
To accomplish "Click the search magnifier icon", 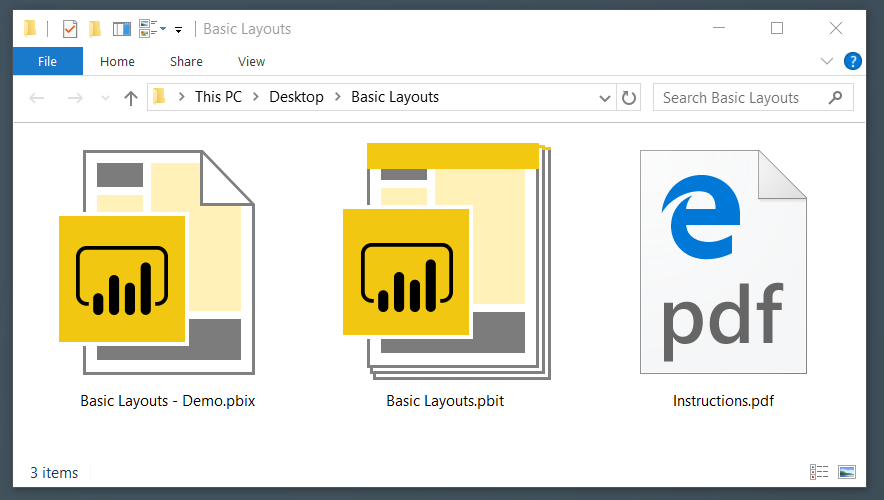I will 836,98.
